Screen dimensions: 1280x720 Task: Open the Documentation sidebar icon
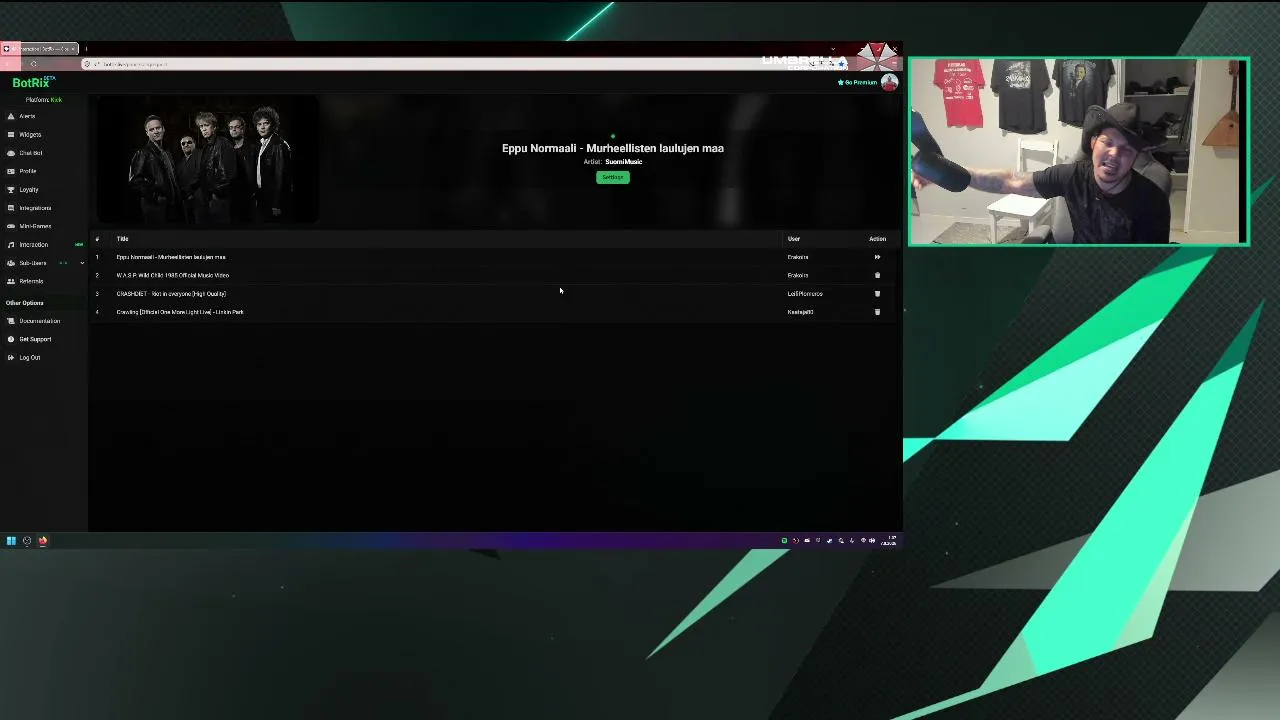click(x=11, y=321)
